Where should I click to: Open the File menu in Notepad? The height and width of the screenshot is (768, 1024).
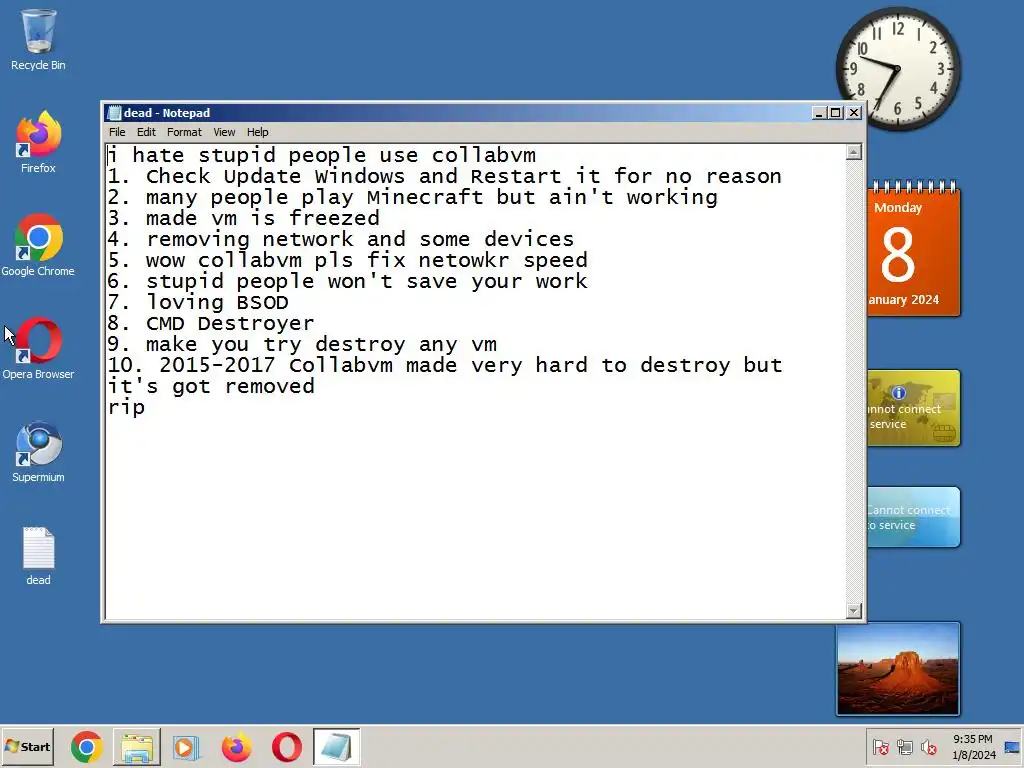point(117,132)
